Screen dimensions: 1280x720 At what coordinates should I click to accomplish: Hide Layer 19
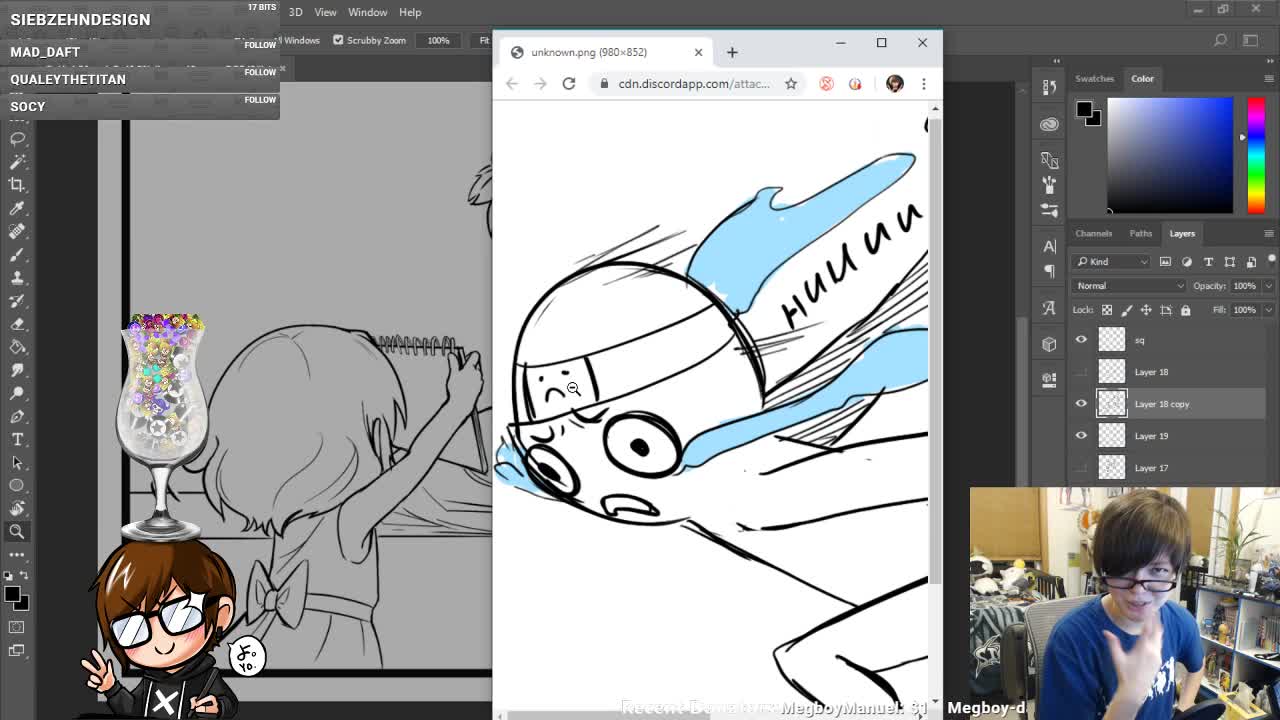(x=1081, y=436)
